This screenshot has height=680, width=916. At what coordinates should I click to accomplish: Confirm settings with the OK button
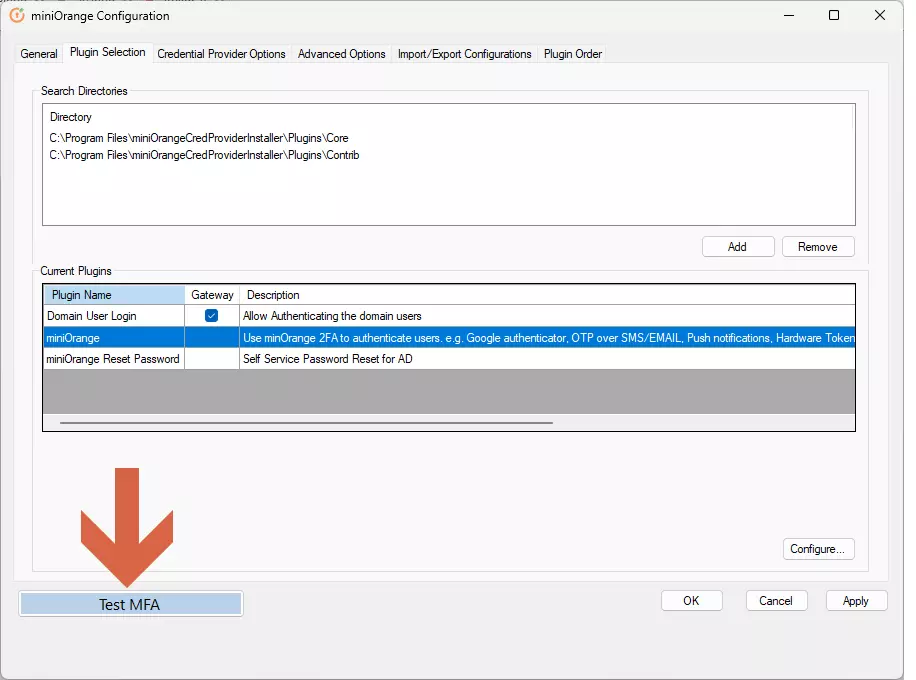691,600
